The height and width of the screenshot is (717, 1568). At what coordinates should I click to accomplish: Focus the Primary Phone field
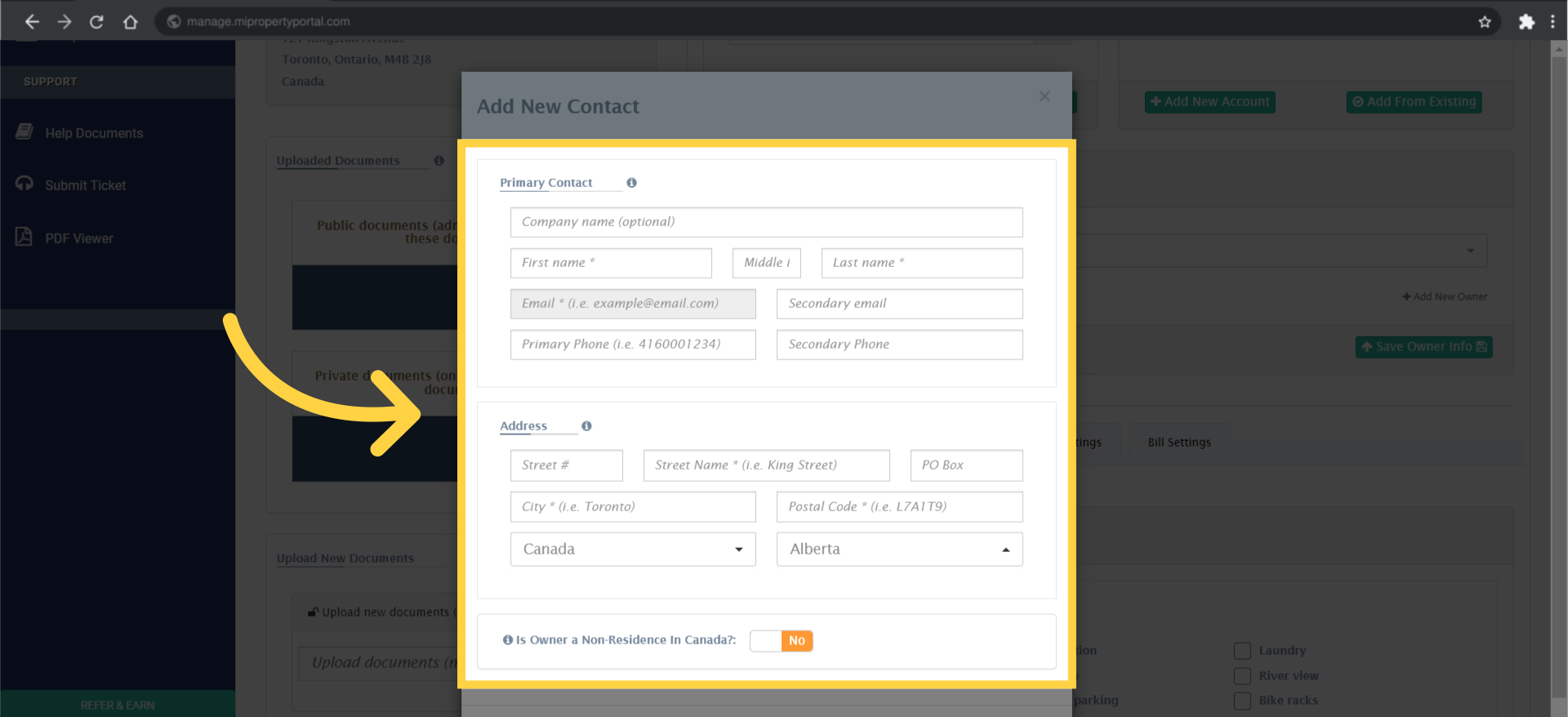point(633,345)
